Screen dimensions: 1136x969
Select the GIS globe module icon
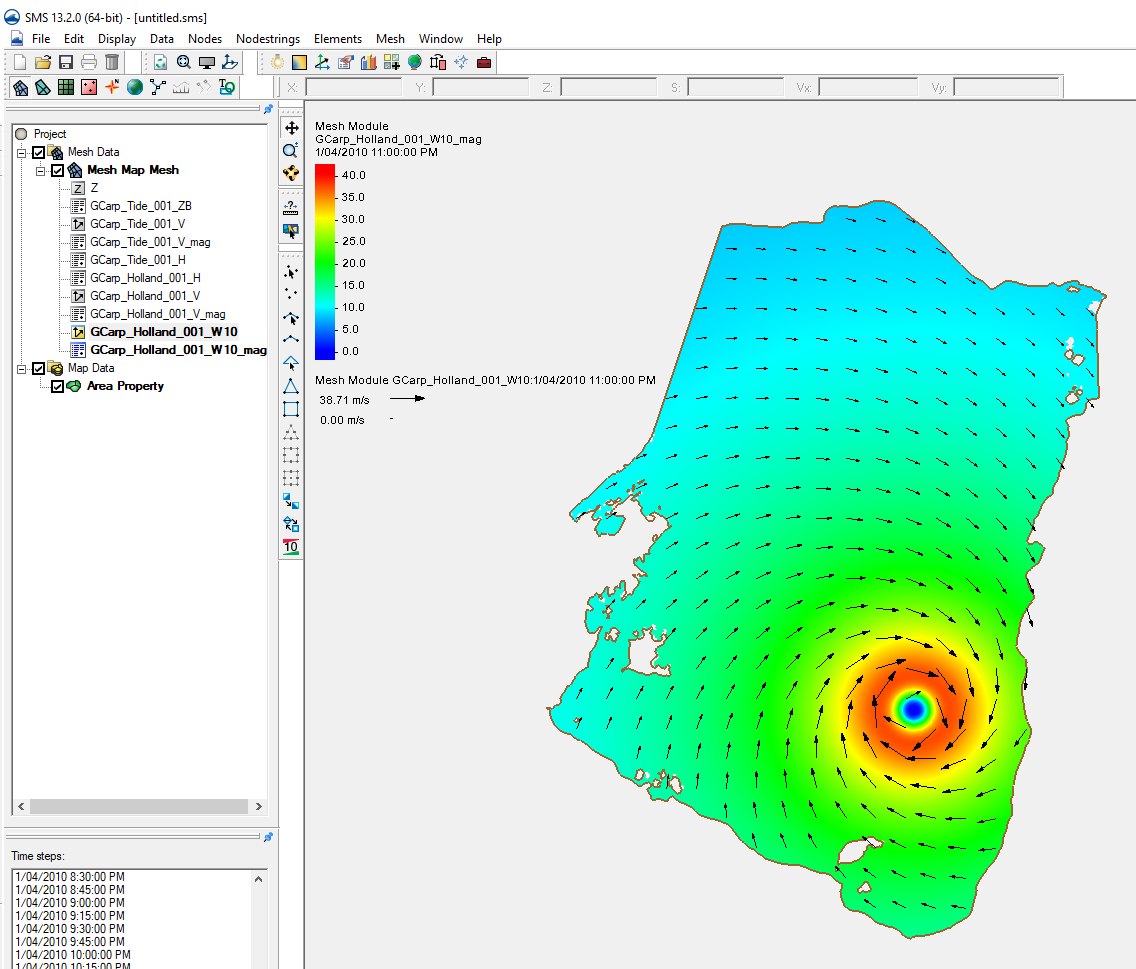pos(134,87)
